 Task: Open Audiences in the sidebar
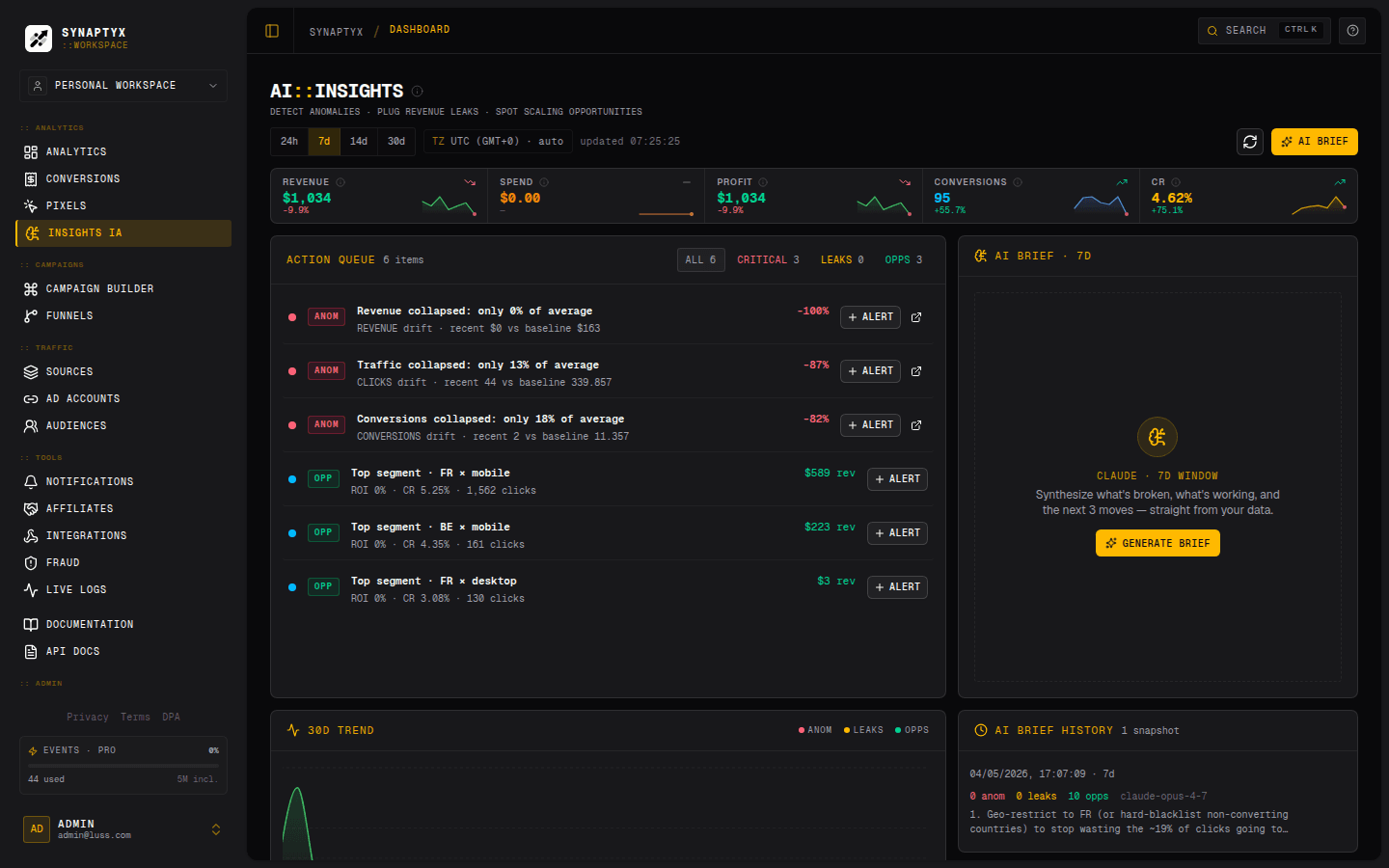(123, 426)
